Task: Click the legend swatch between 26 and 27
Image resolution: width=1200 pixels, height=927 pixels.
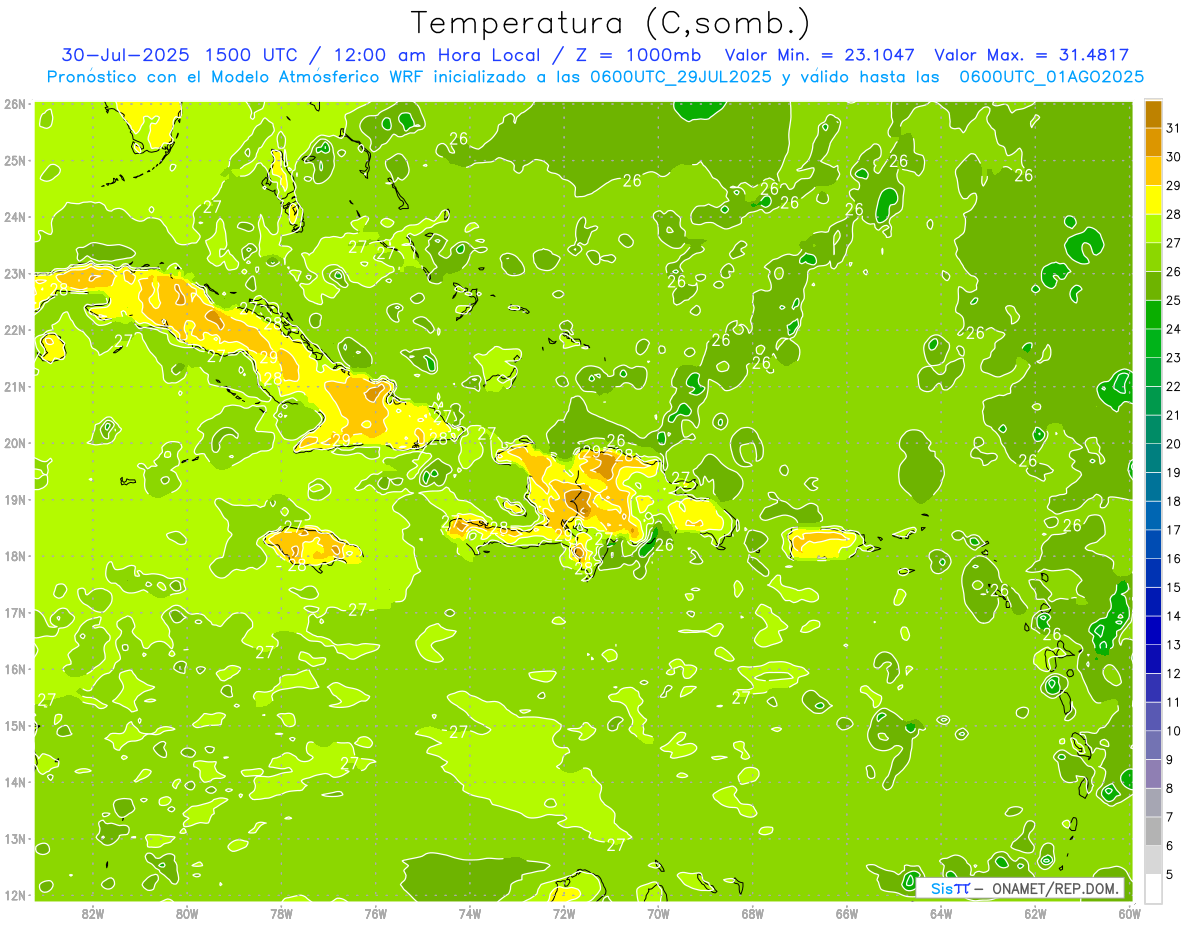Action: [x=1153, y=257]
